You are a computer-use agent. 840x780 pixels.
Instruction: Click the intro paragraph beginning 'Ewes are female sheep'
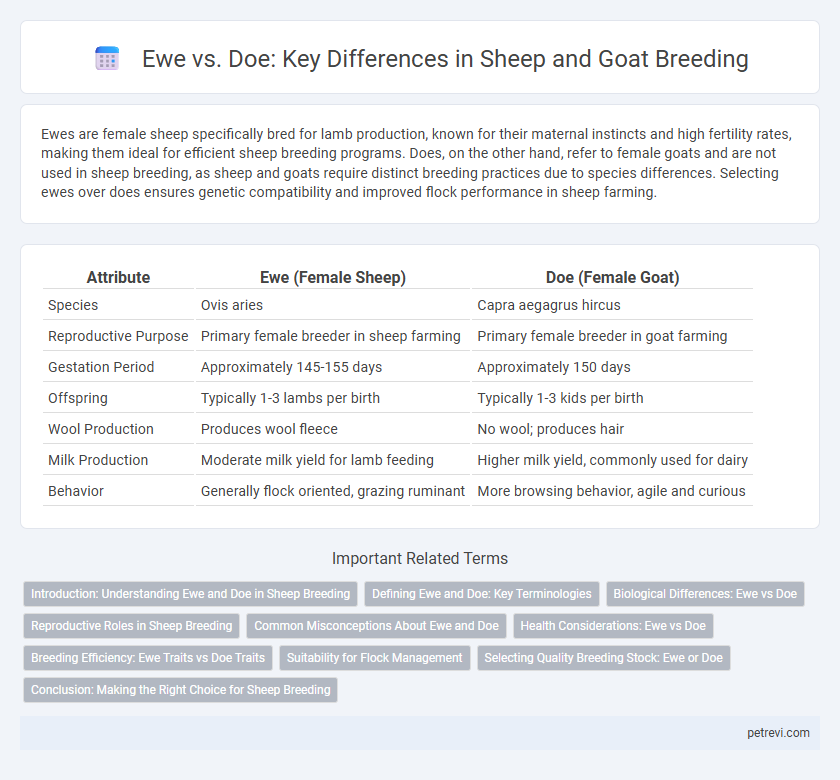tap(416, 163)
